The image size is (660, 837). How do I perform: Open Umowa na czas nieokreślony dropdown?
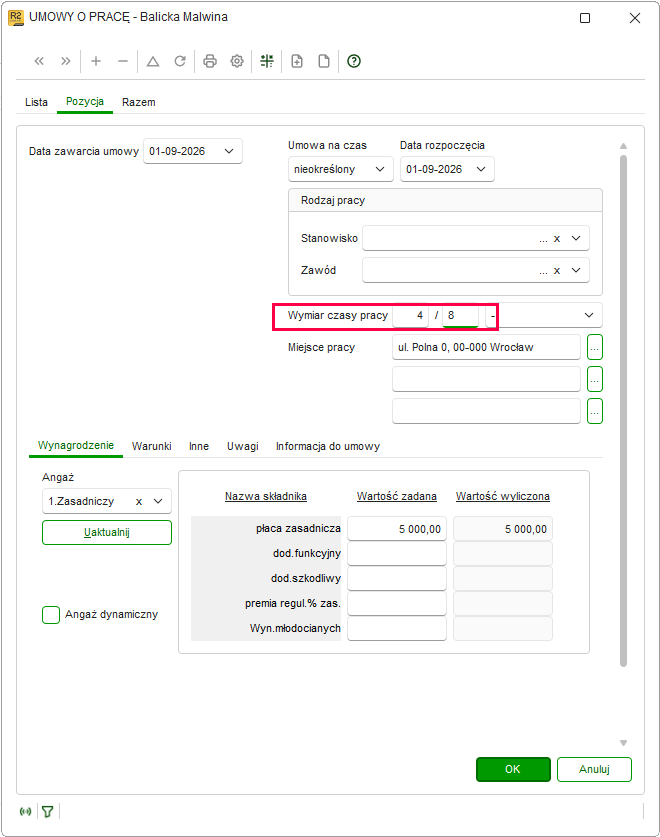pos(380,169)
